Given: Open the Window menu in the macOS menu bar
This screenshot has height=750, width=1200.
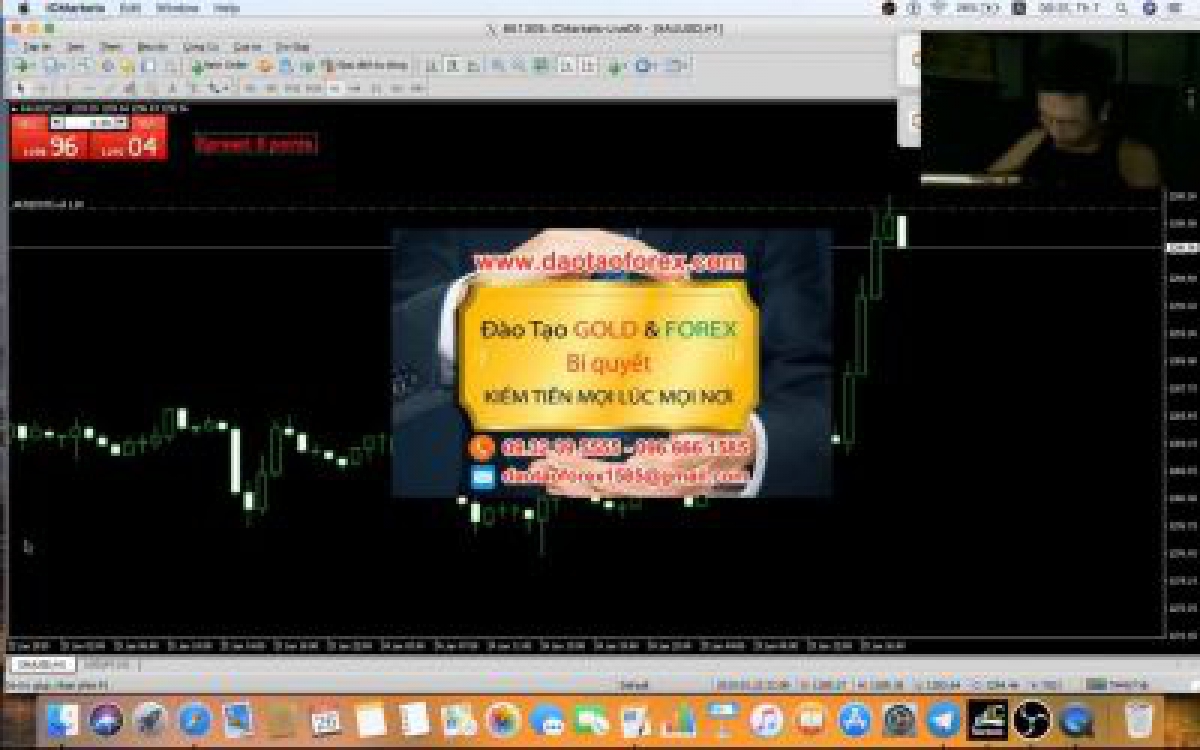Looking at the screenshot, I should (x=177, y=8).
